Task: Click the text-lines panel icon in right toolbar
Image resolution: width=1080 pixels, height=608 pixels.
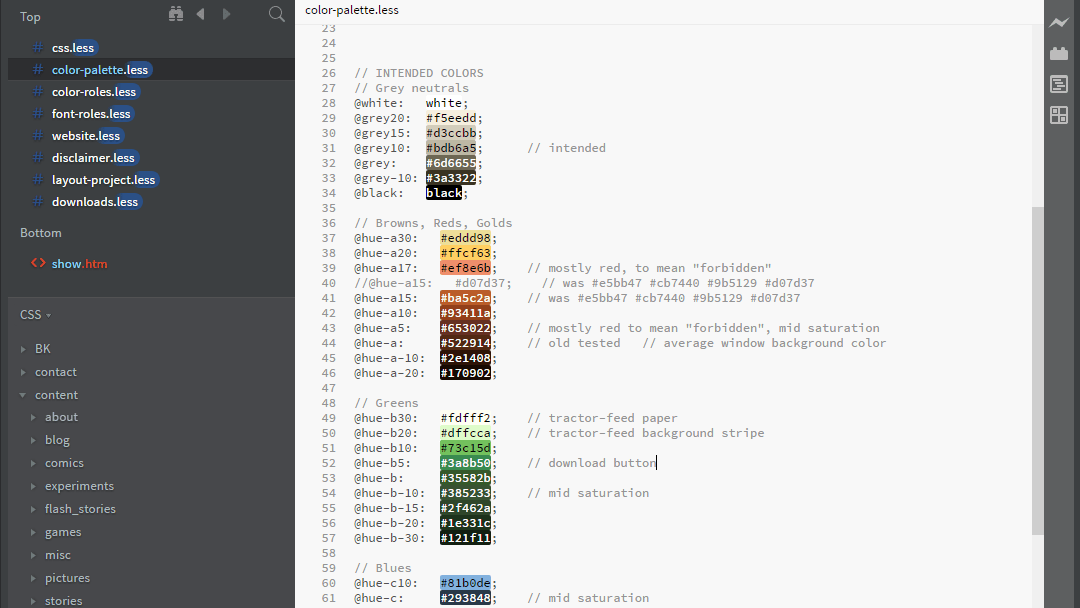Action: coord(1058,85)
